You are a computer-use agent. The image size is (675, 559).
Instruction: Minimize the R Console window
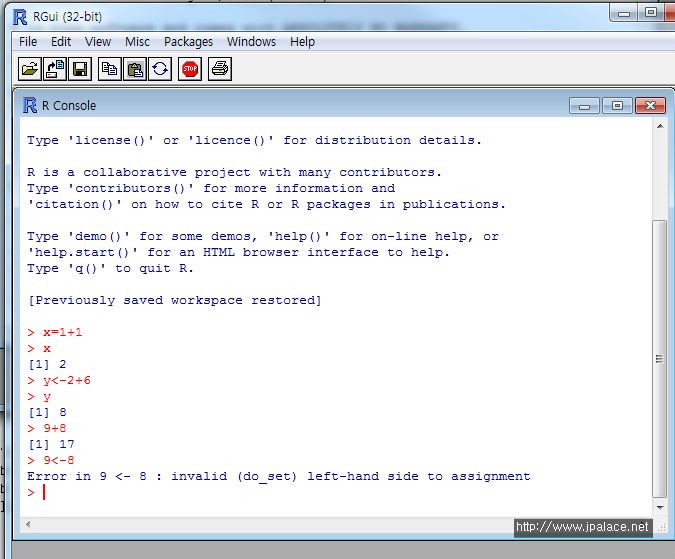[584, 106]
